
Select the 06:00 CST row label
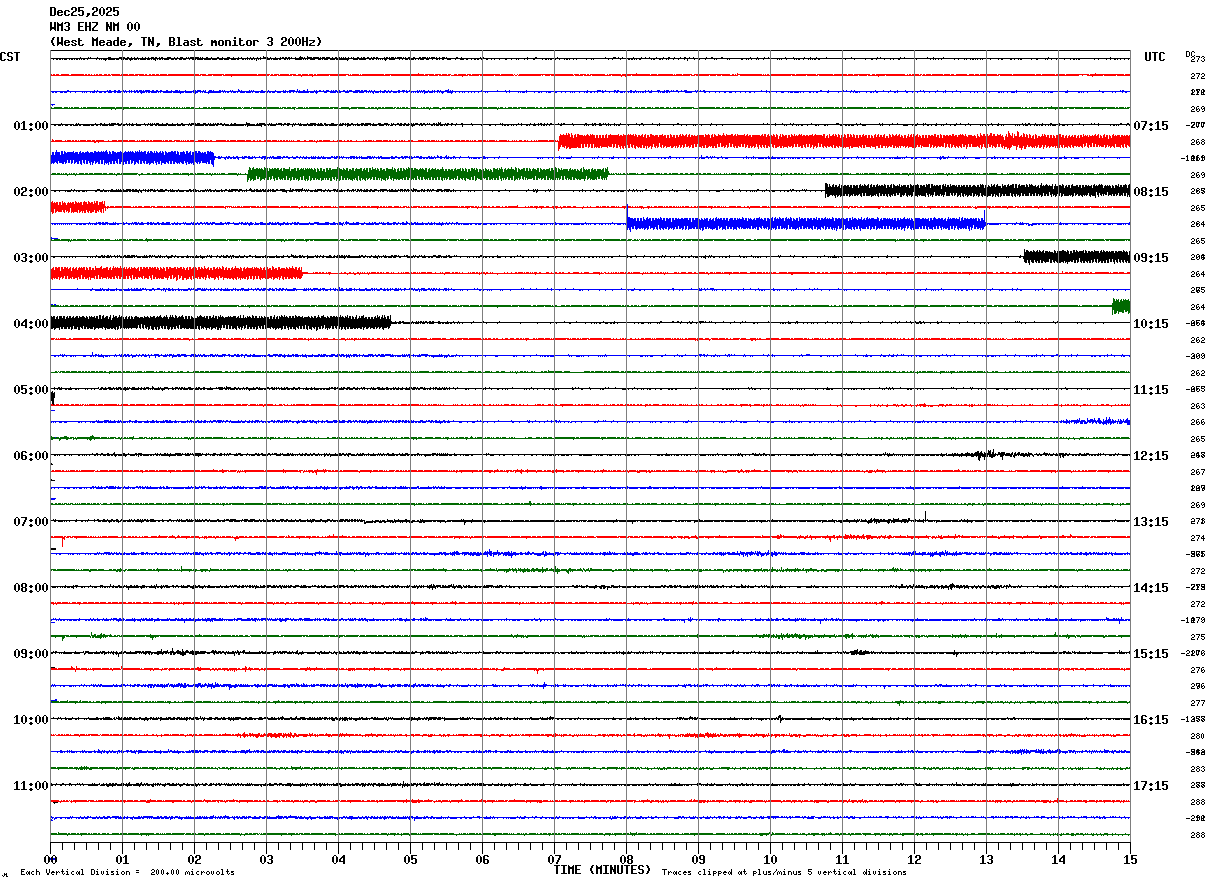[x=31, y=456]
